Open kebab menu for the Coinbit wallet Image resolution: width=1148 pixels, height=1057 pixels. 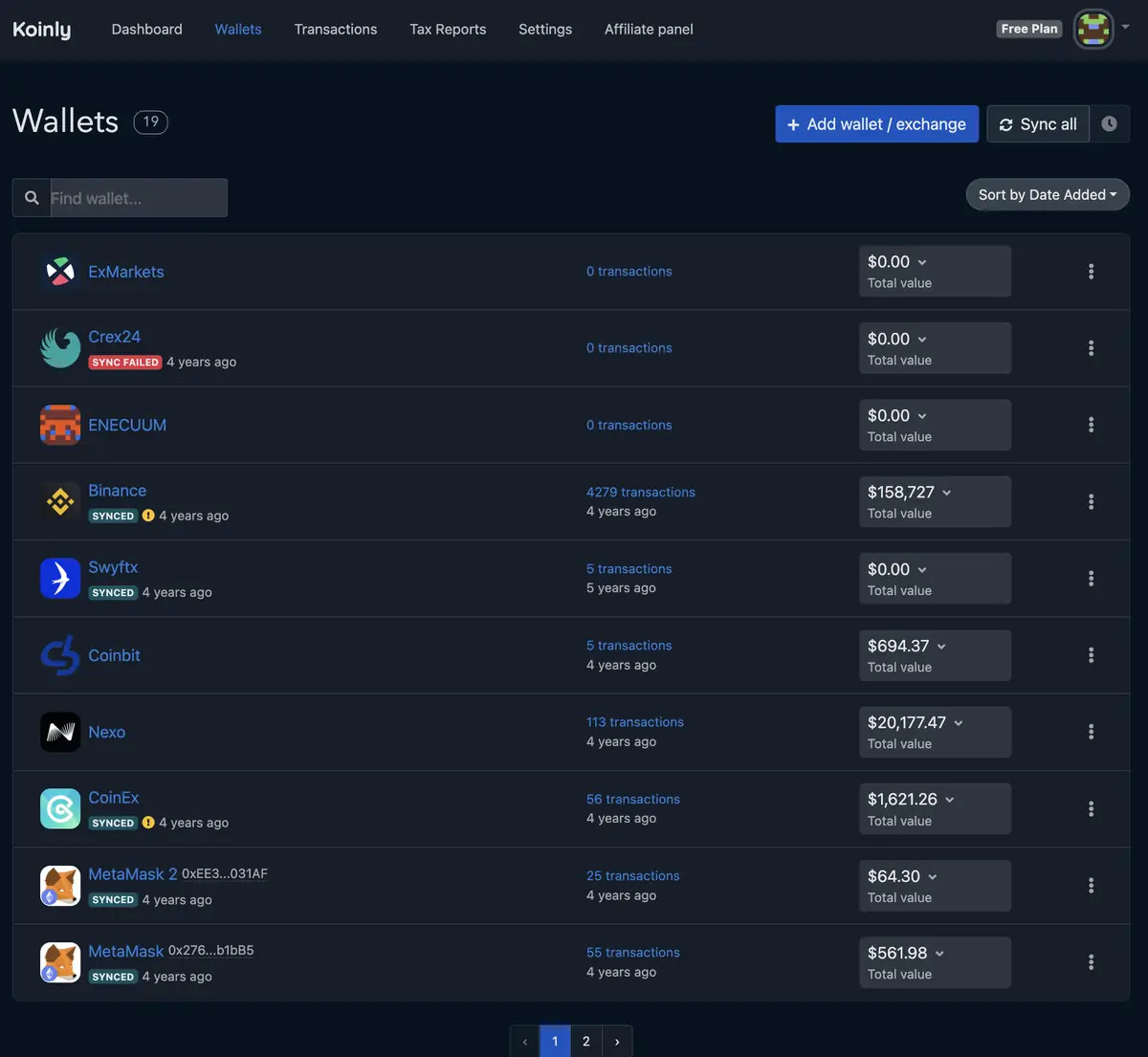tap(1091, 655)
